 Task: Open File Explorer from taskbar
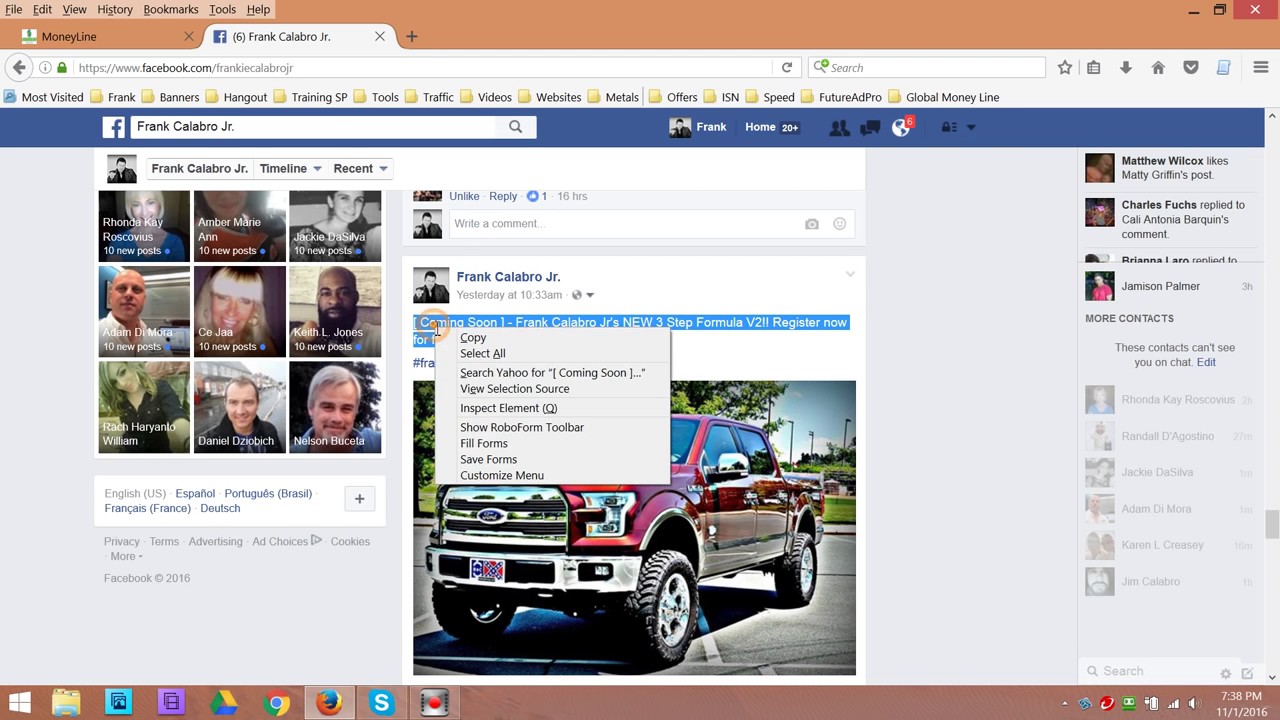66,703
